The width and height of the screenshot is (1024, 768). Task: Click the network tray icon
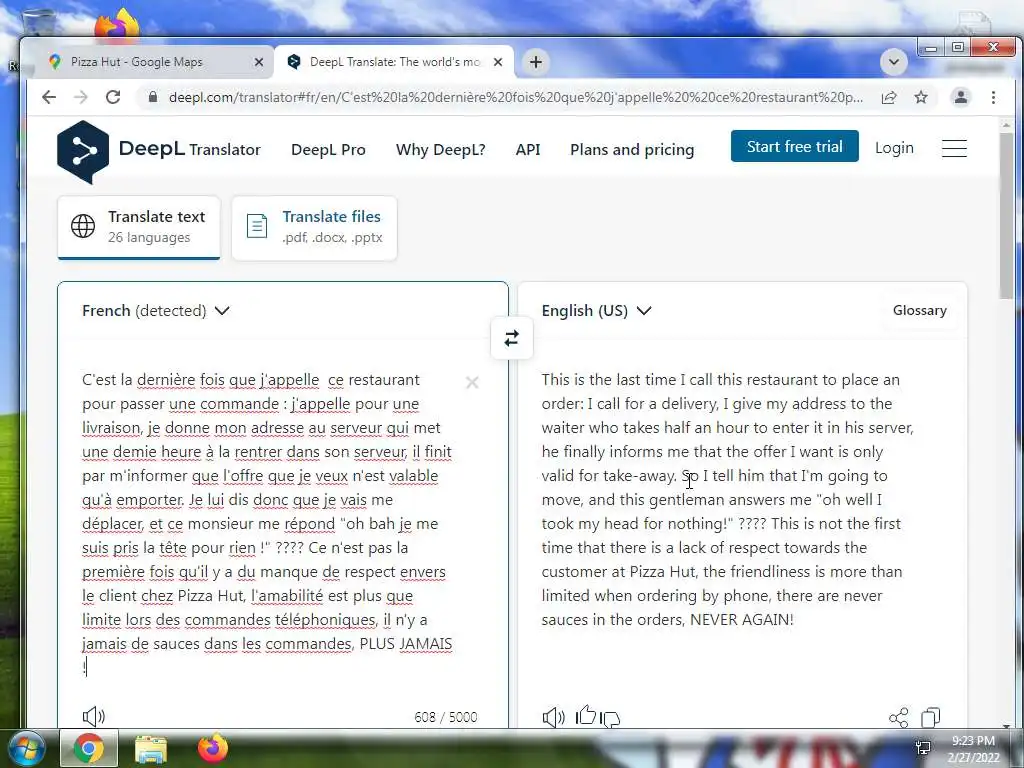pos(923,748)
